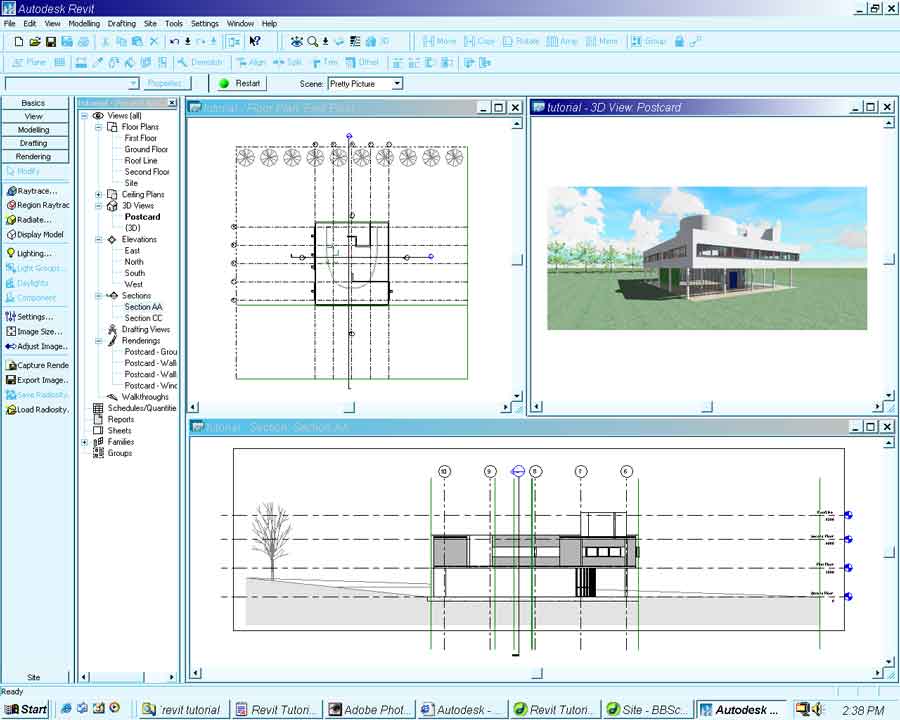Click Adjust Image in the design bar
This screenshot has height=720, width=900.
pyautogui.click(x=37, y=346)
